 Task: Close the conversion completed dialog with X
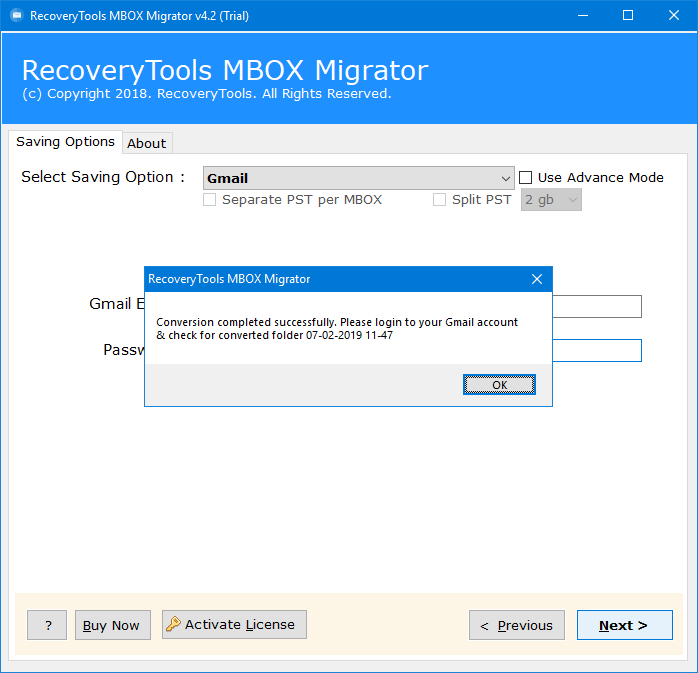click(x=537, y=279)
